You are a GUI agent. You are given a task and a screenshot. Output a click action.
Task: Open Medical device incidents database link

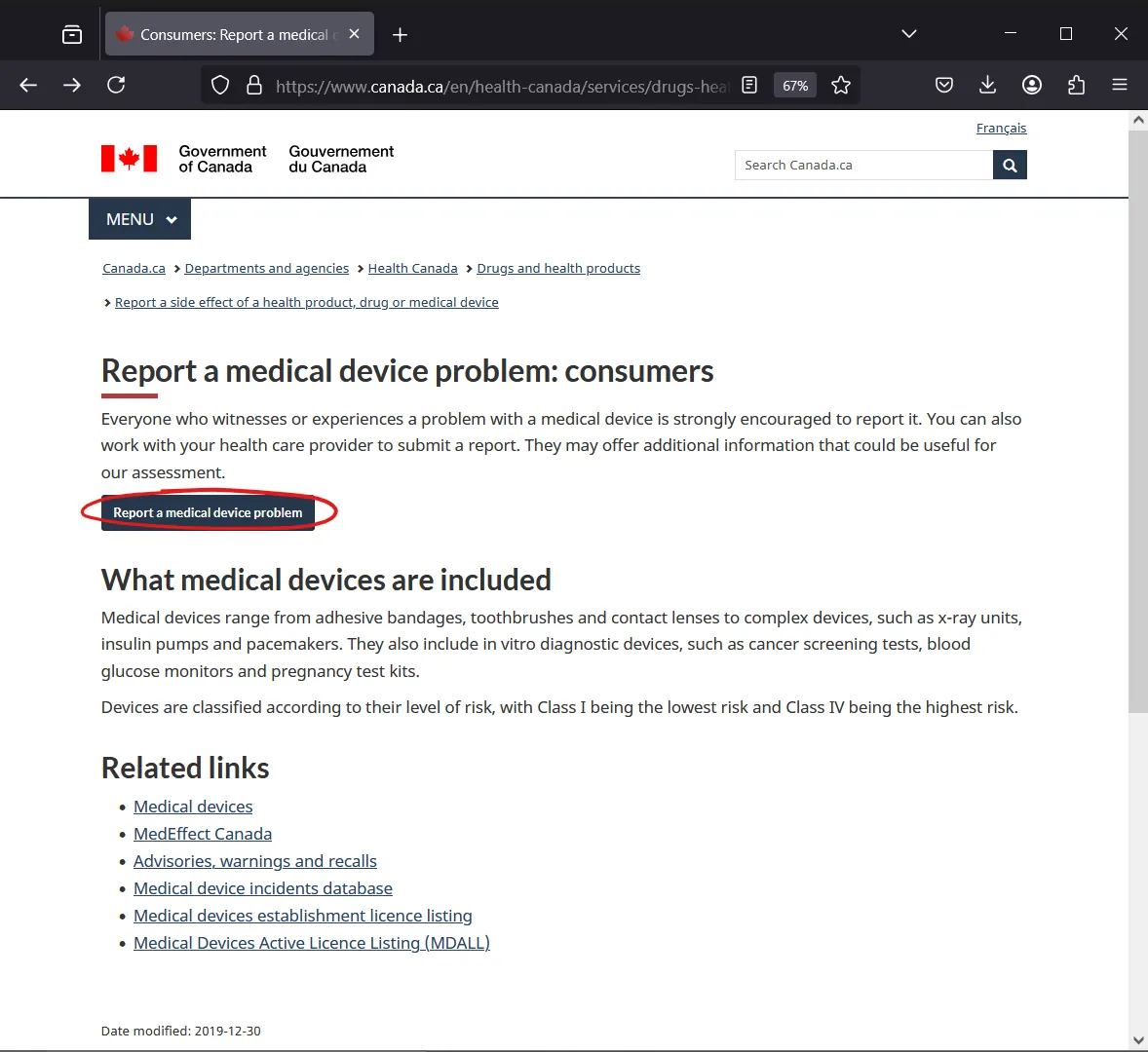[263, 888]
